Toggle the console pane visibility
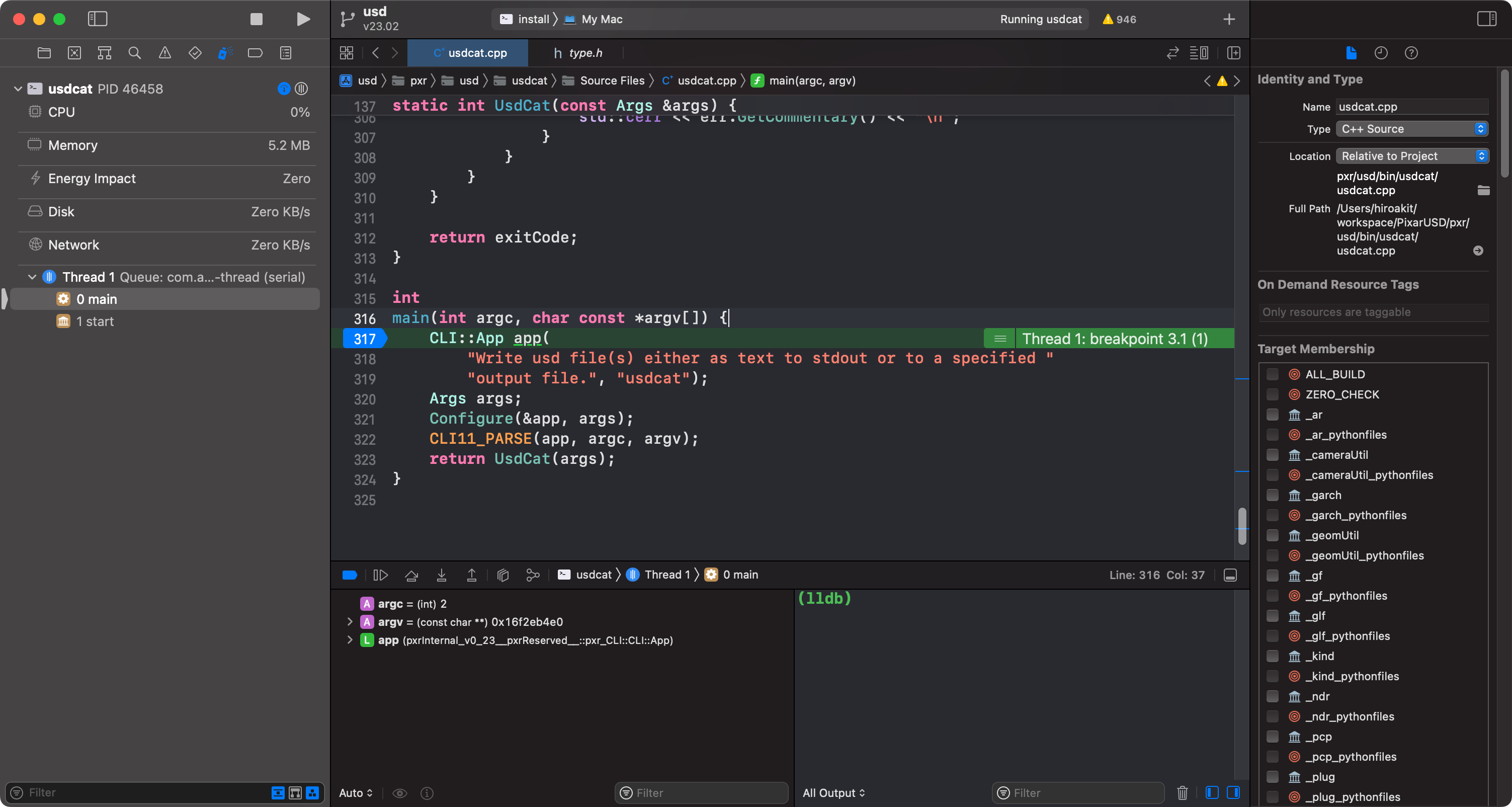The height and width of the screenshot is (807, 1512). pyautogui.click(x=1234, y=793)
